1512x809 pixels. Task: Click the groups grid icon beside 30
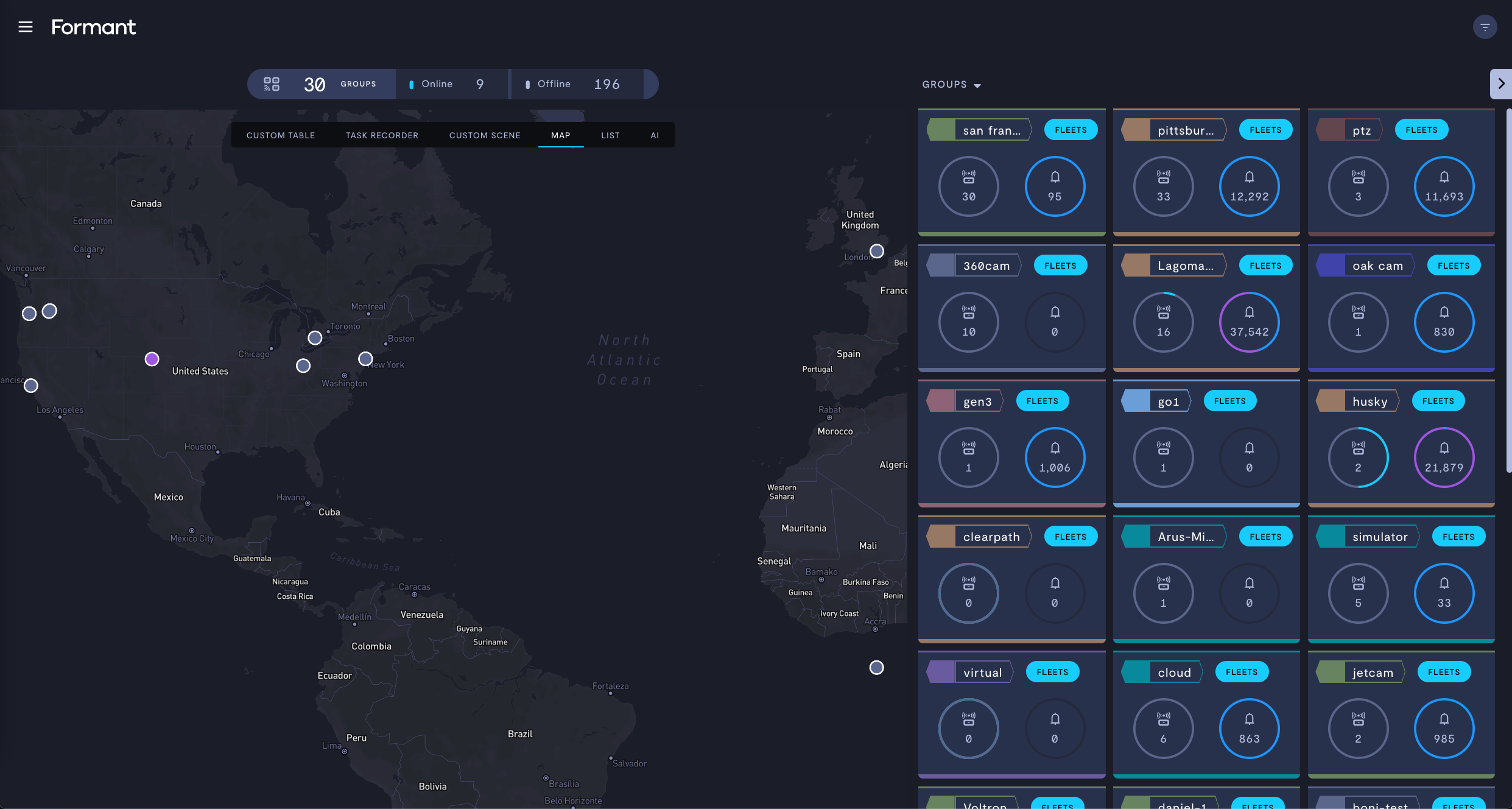pyautogui.click(x=272, y=84)
